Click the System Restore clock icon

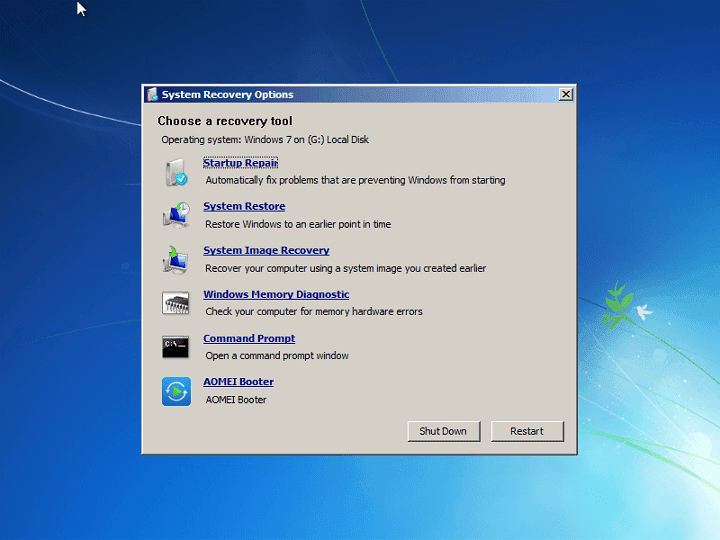point(176,215)
